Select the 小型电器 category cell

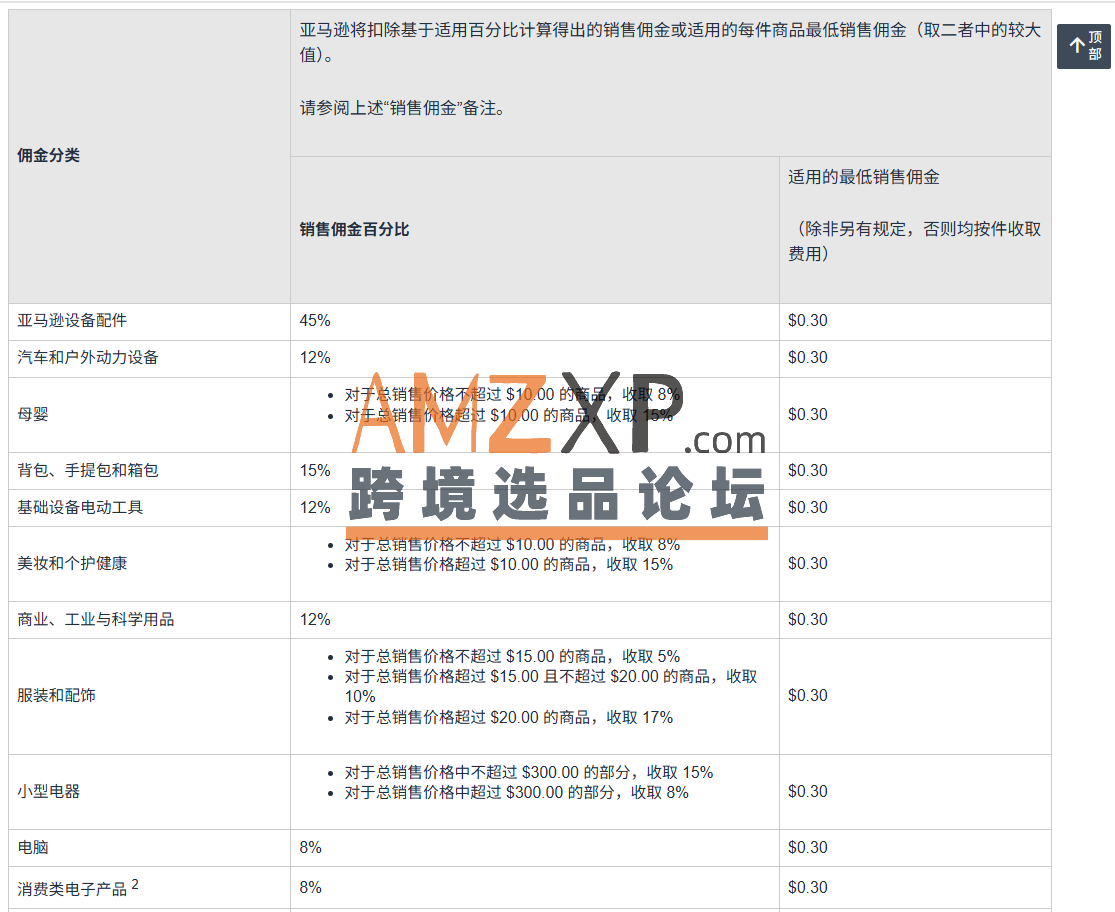point(49,792)
